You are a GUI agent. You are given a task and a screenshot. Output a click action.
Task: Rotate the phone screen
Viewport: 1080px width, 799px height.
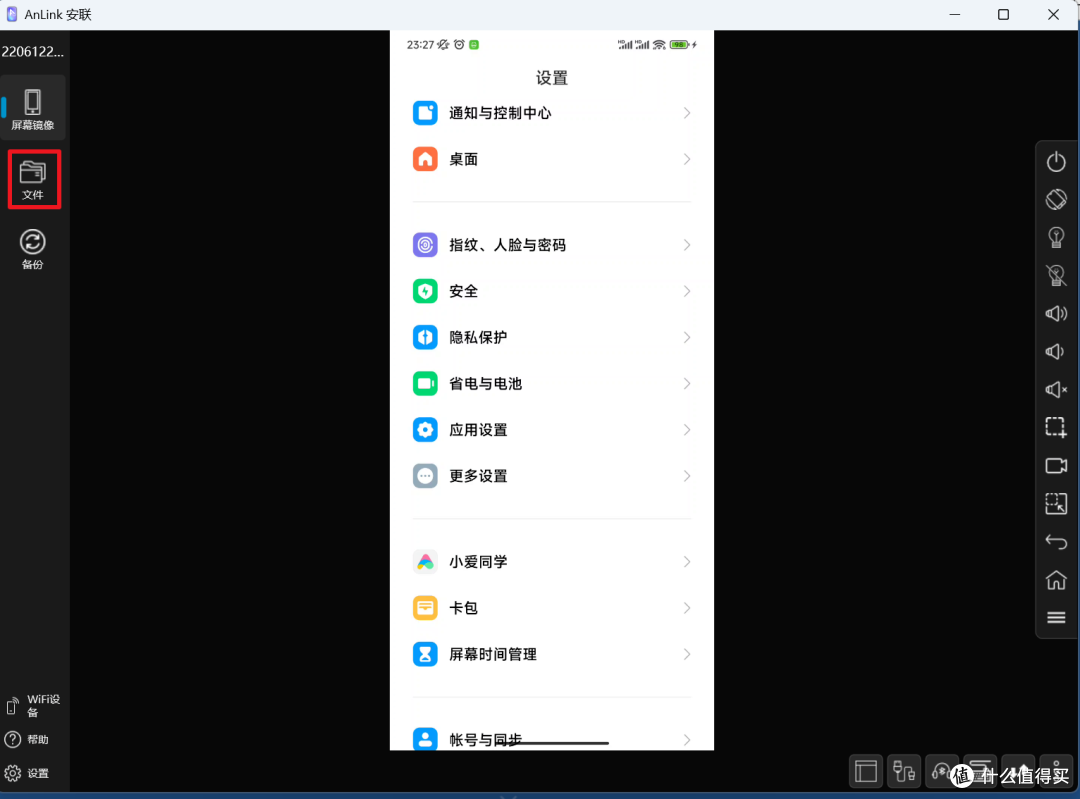tap(1056, 199)
